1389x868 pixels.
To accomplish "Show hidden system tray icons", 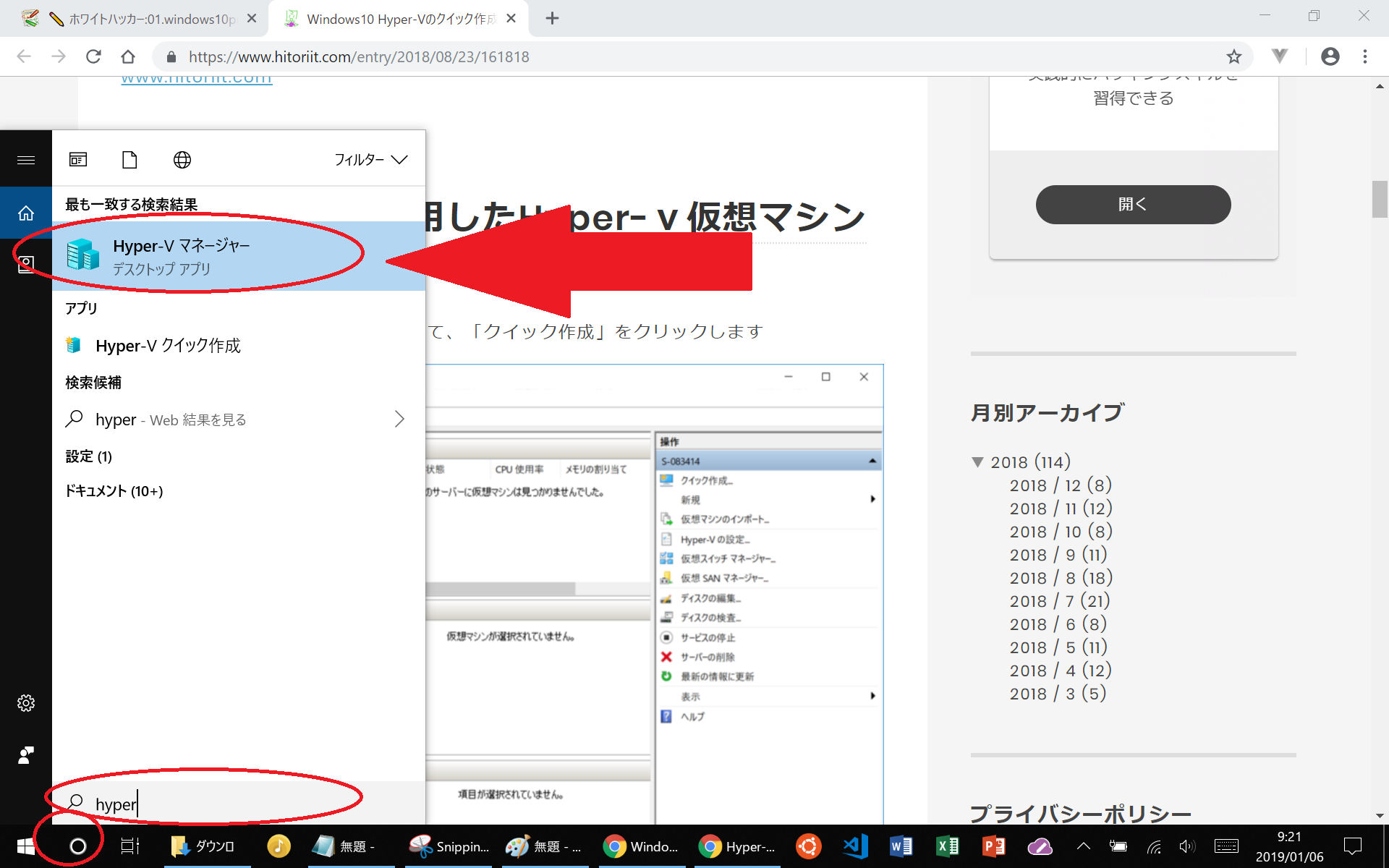I will tap(1083, 846).
